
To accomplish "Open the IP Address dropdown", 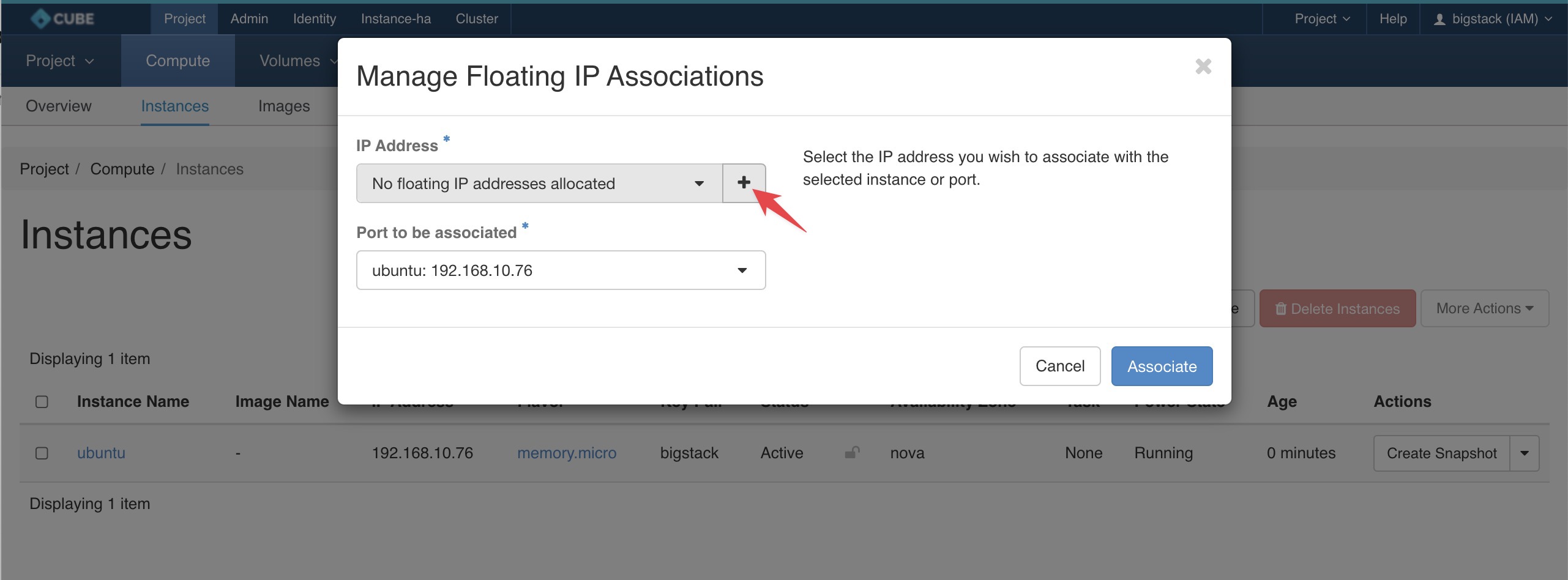I will click(x=539, y=183).
